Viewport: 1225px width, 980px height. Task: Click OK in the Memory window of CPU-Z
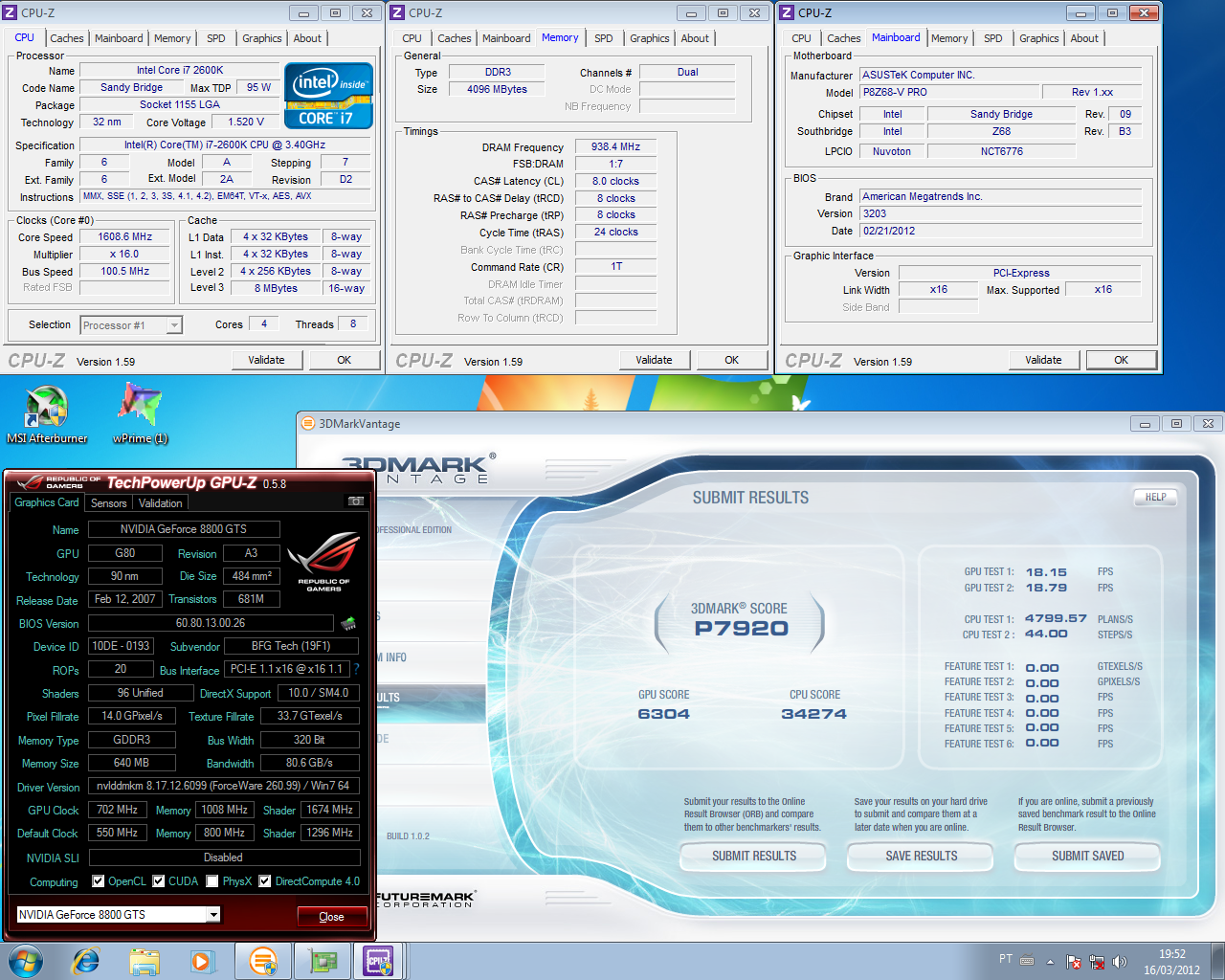(732, 360)
